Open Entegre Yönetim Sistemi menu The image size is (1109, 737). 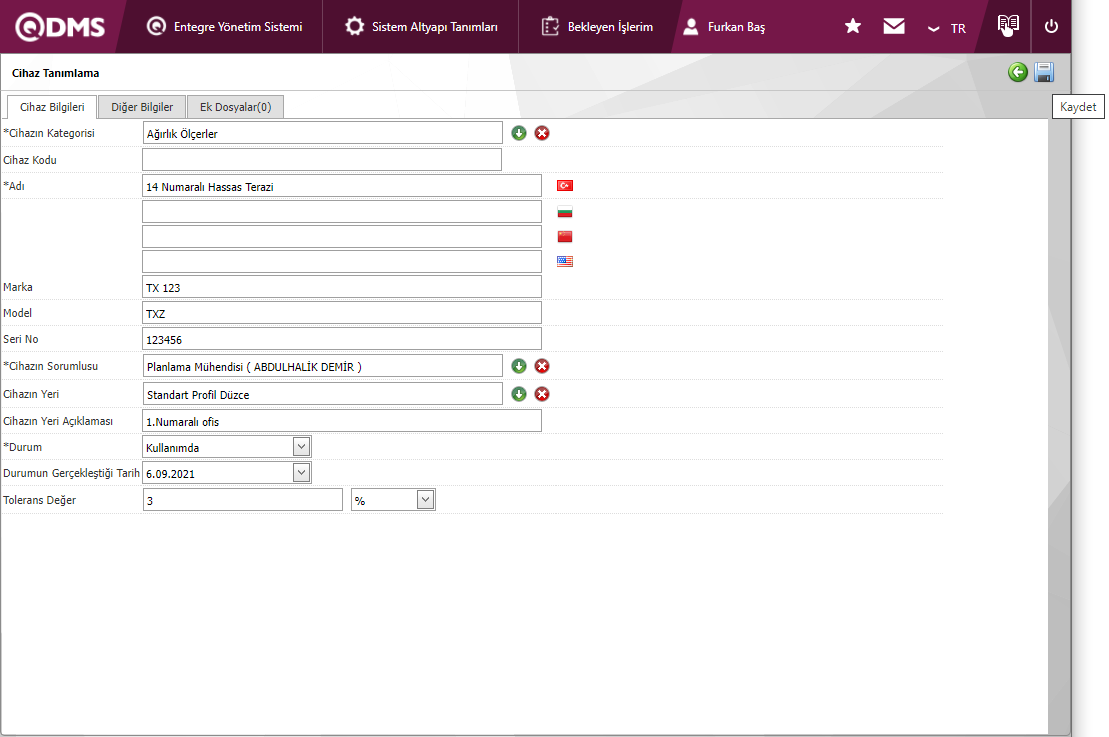click(224, 27)
